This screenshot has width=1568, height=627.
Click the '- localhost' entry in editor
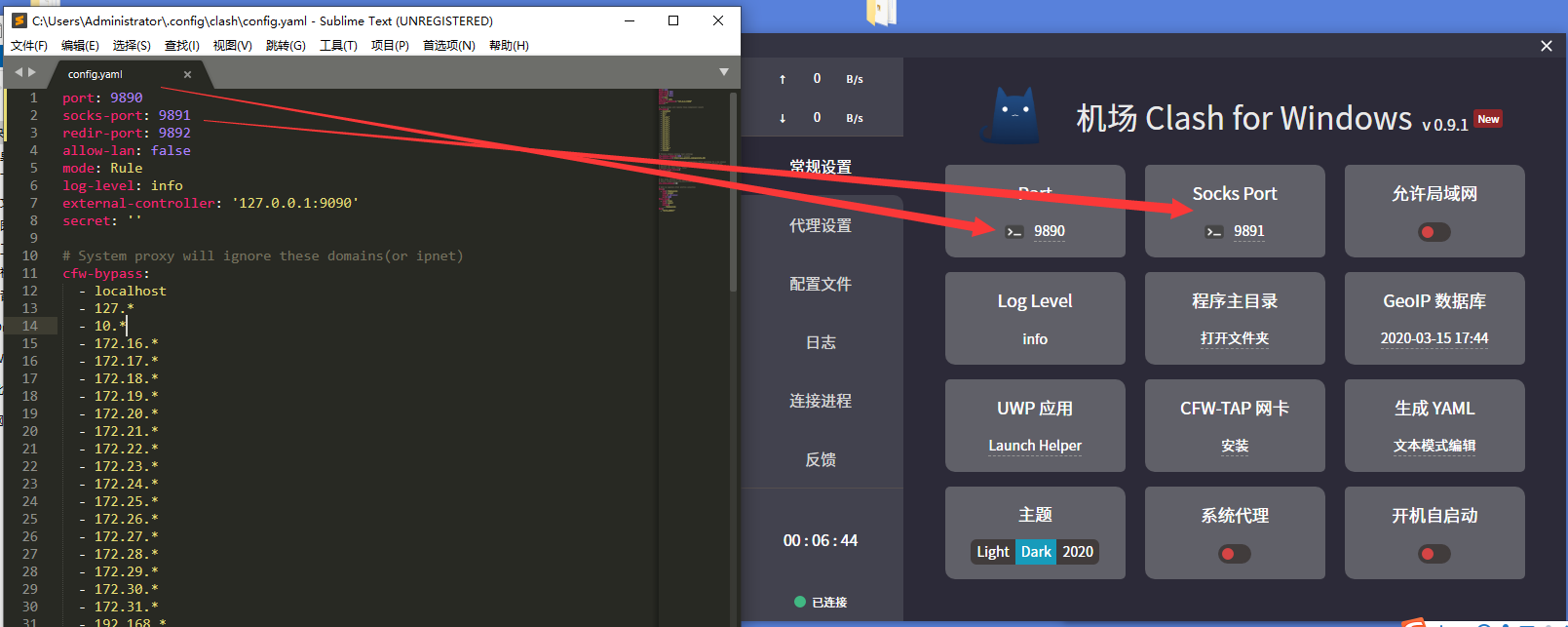coord(123,291)
